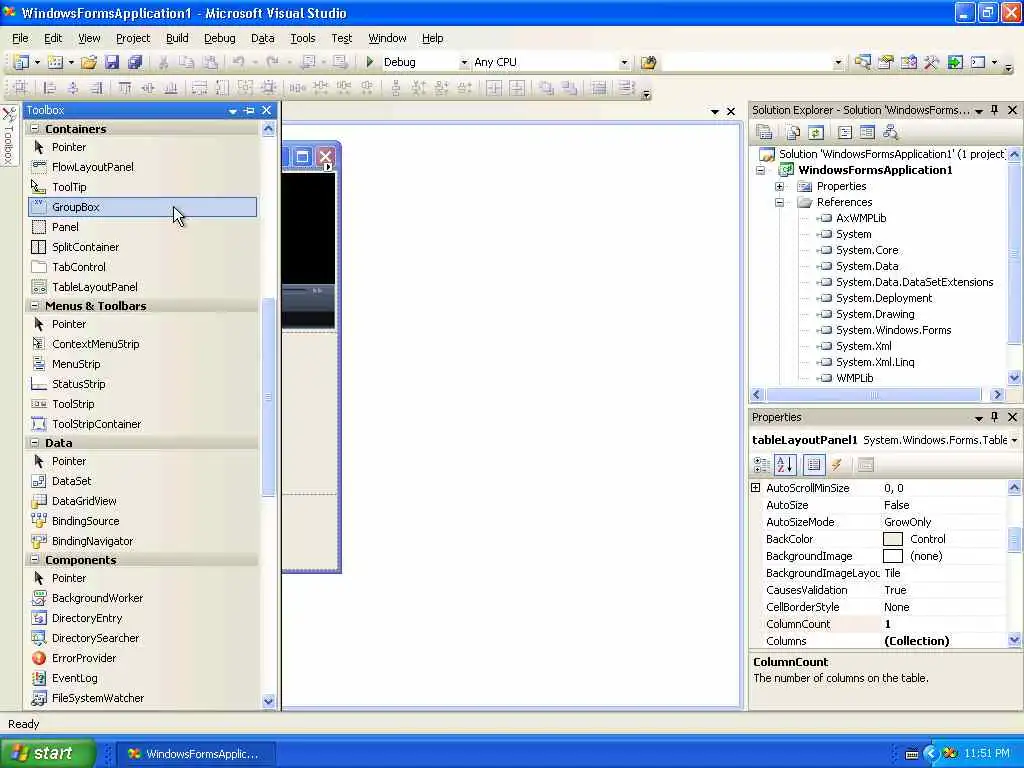Select the DataGridView toolbox item
The height and width of the screenshot is (768, 1024).
click(142, 501)
